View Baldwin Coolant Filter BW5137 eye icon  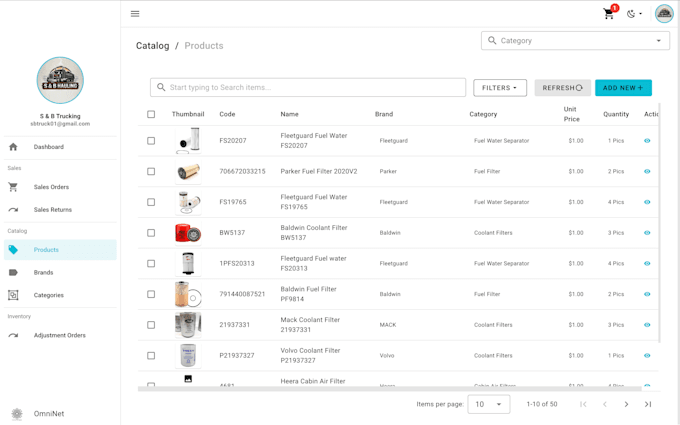pyautogui.click(x=647, y=233)
